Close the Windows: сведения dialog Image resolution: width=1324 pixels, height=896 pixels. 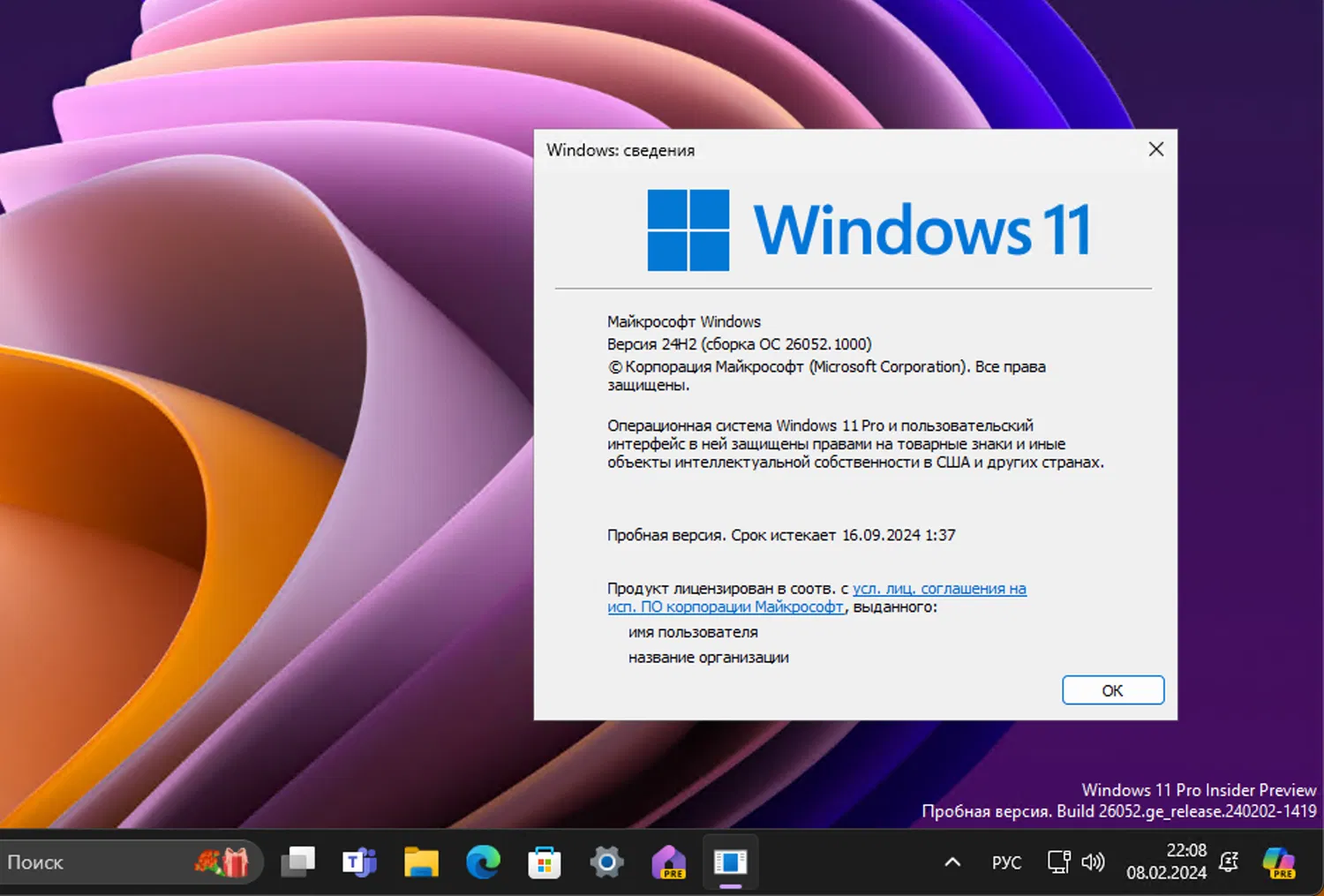[1155, 149]
